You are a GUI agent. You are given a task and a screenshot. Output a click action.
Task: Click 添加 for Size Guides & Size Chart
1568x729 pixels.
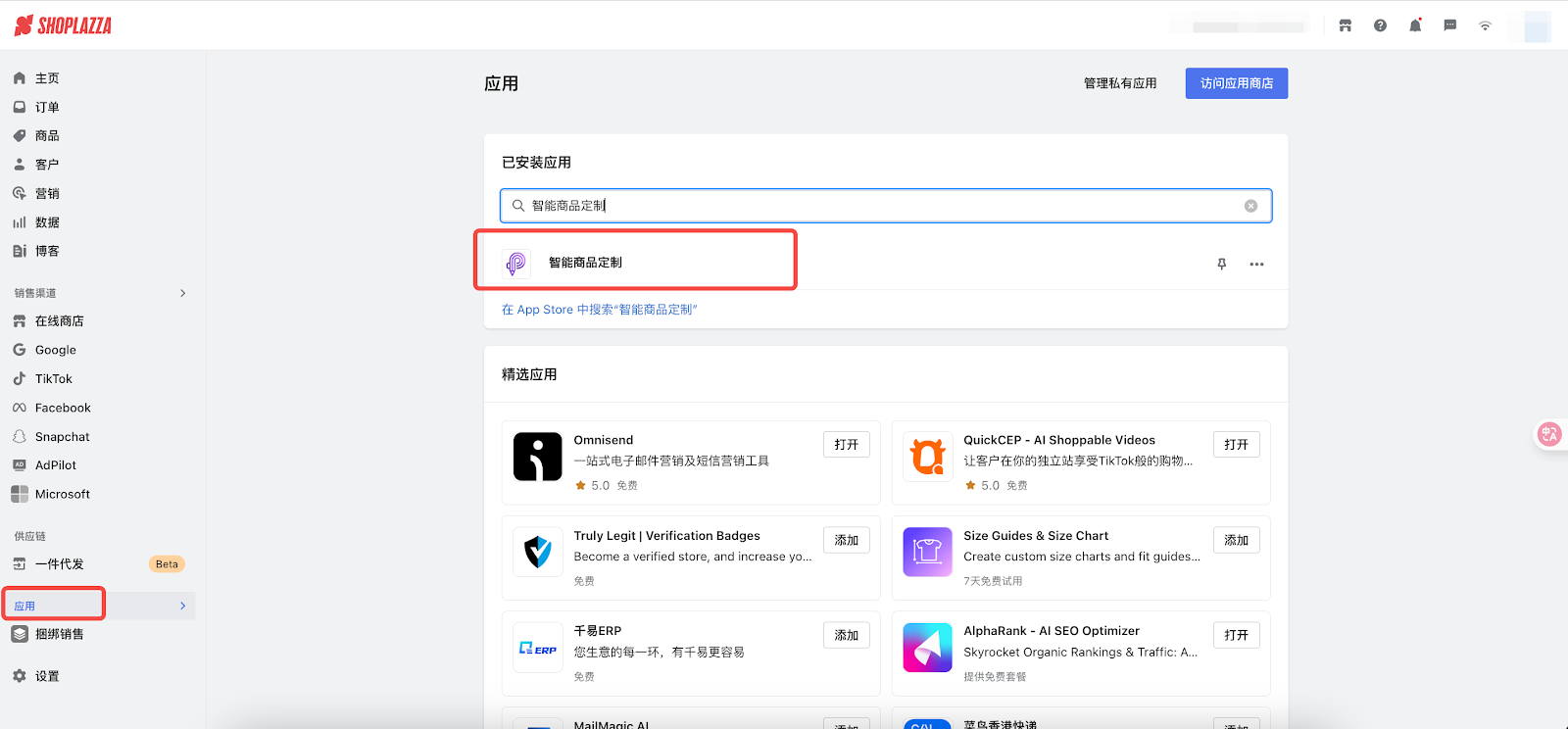click(x=1237, y=540)
